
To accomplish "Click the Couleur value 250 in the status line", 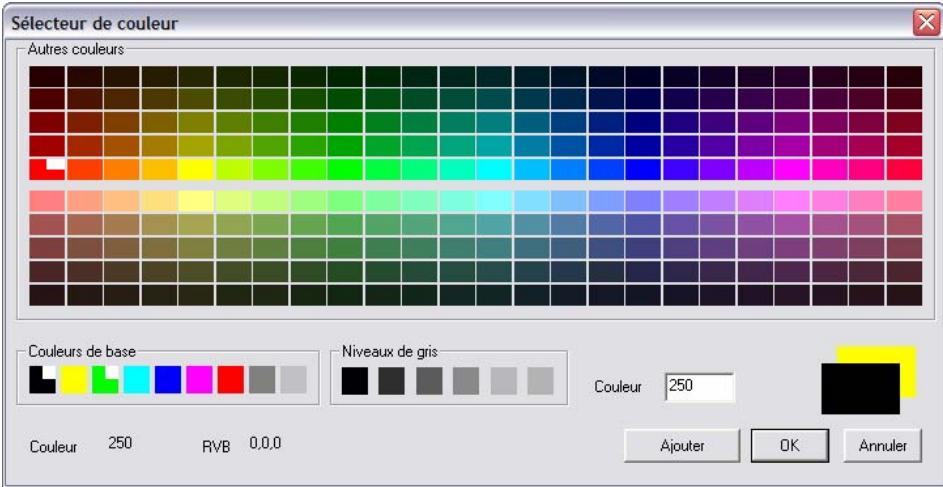I will click(x=120, y=444).
